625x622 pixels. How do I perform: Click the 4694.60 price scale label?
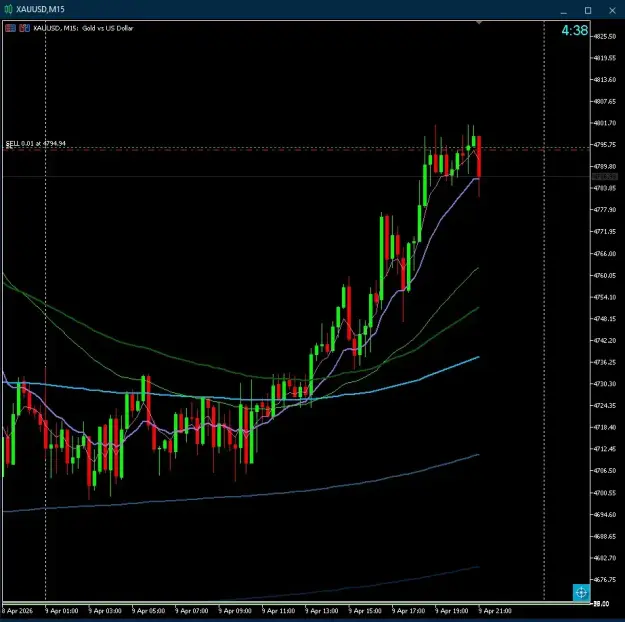[x=605, y=514]
